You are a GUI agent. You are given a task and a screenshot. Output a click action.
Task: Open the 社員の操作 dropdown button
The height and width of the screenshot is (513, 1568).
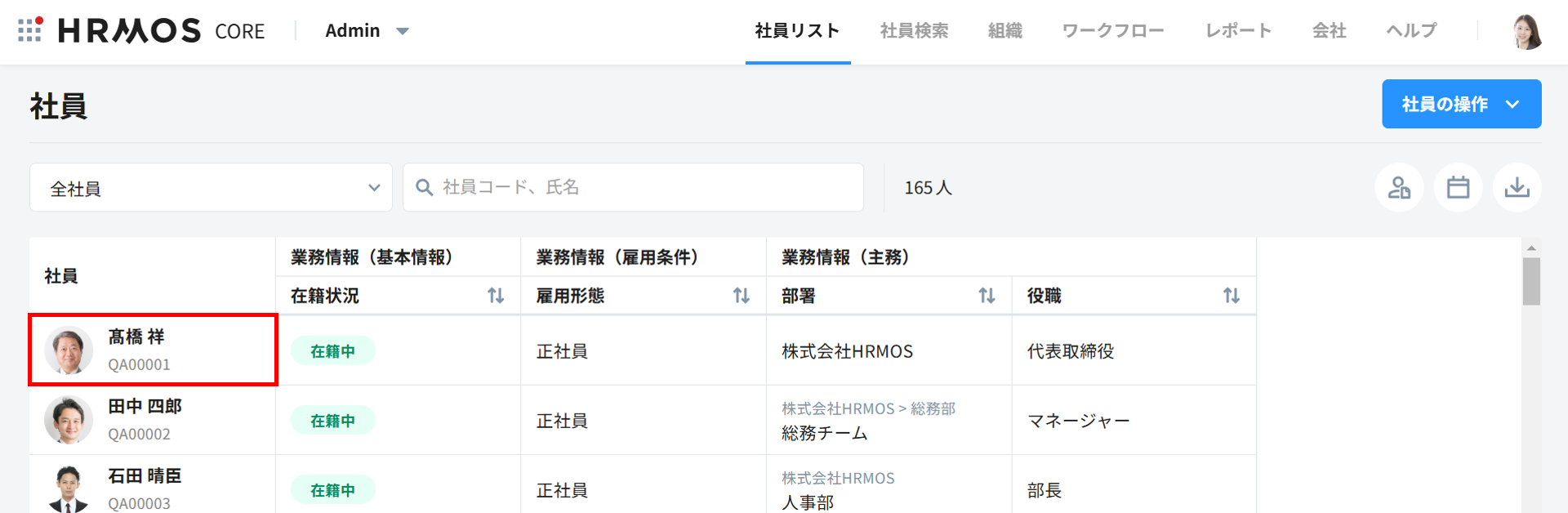1460,104
